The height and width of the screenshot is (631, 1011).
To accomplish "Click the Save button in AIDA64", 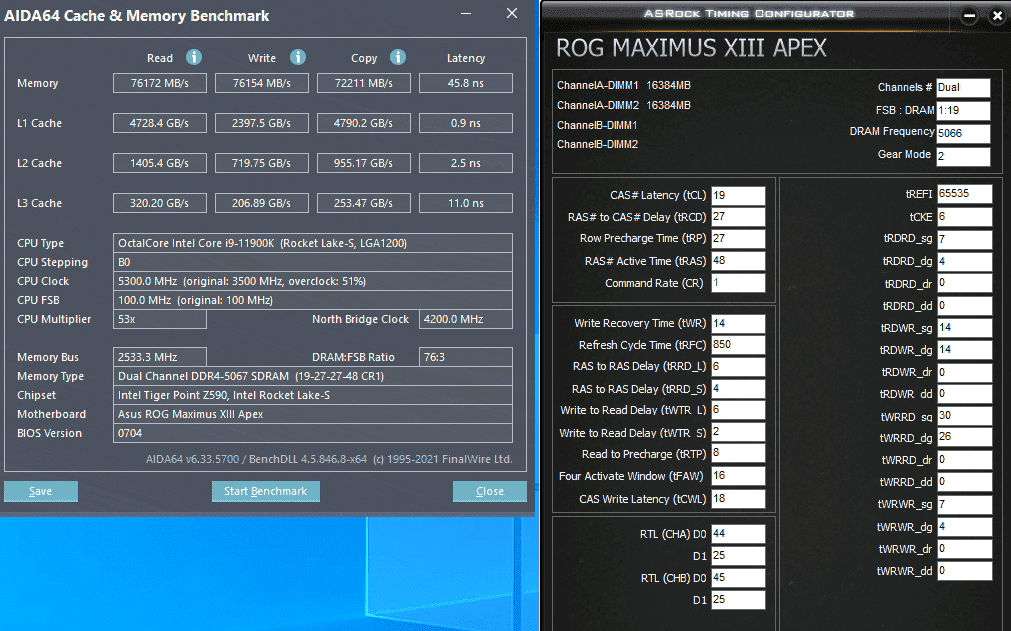I will click(41, 491).
